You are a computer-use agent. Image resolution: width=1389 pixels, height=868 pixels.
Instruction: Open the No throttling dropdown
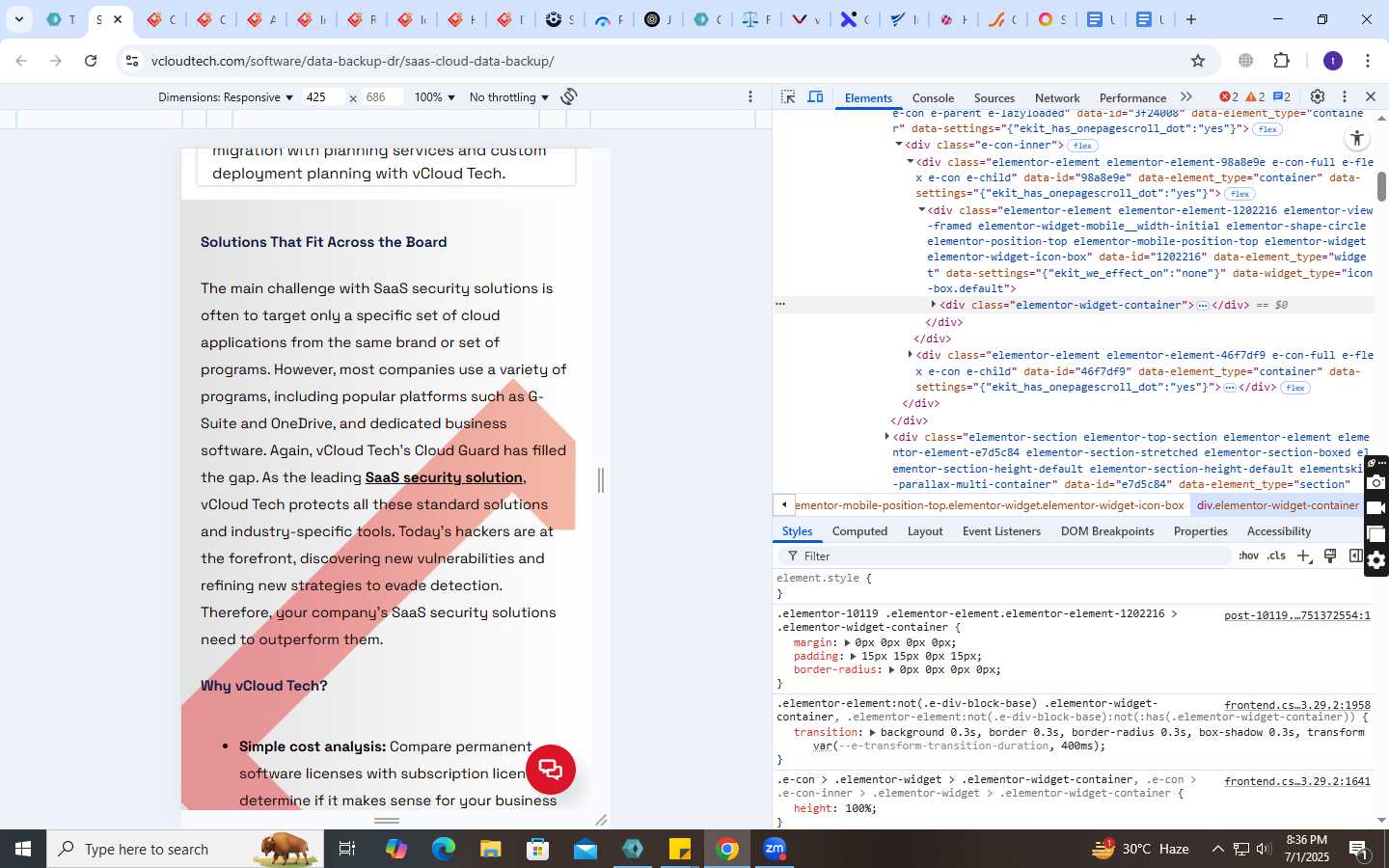[508, 97]
